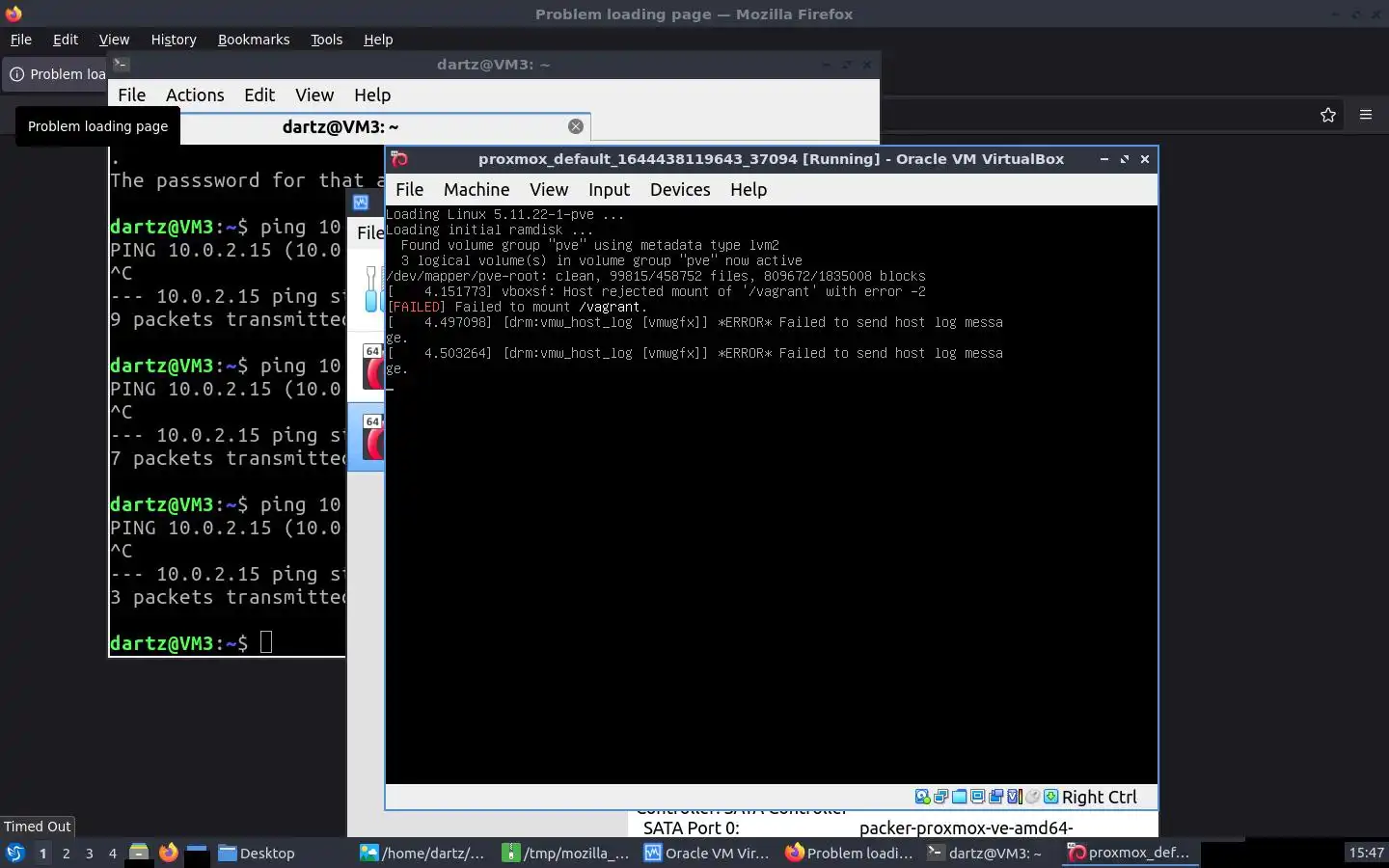Image resolution: width=1389 pixels, height=868 pixels.
Task: Switch to the Desktop taskbar entry
Action: pyautogui.click(x=257, y=853)
